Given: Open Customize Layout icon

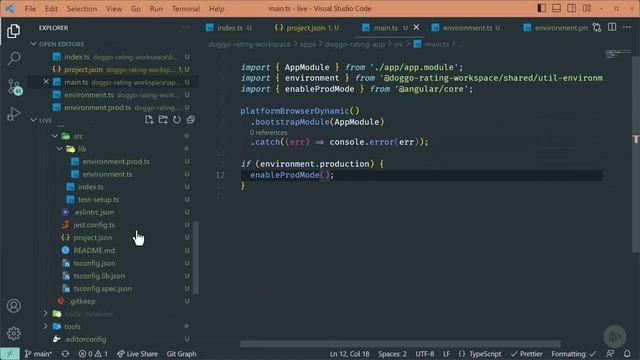Looking at the screenshot, I should (587, 8).
